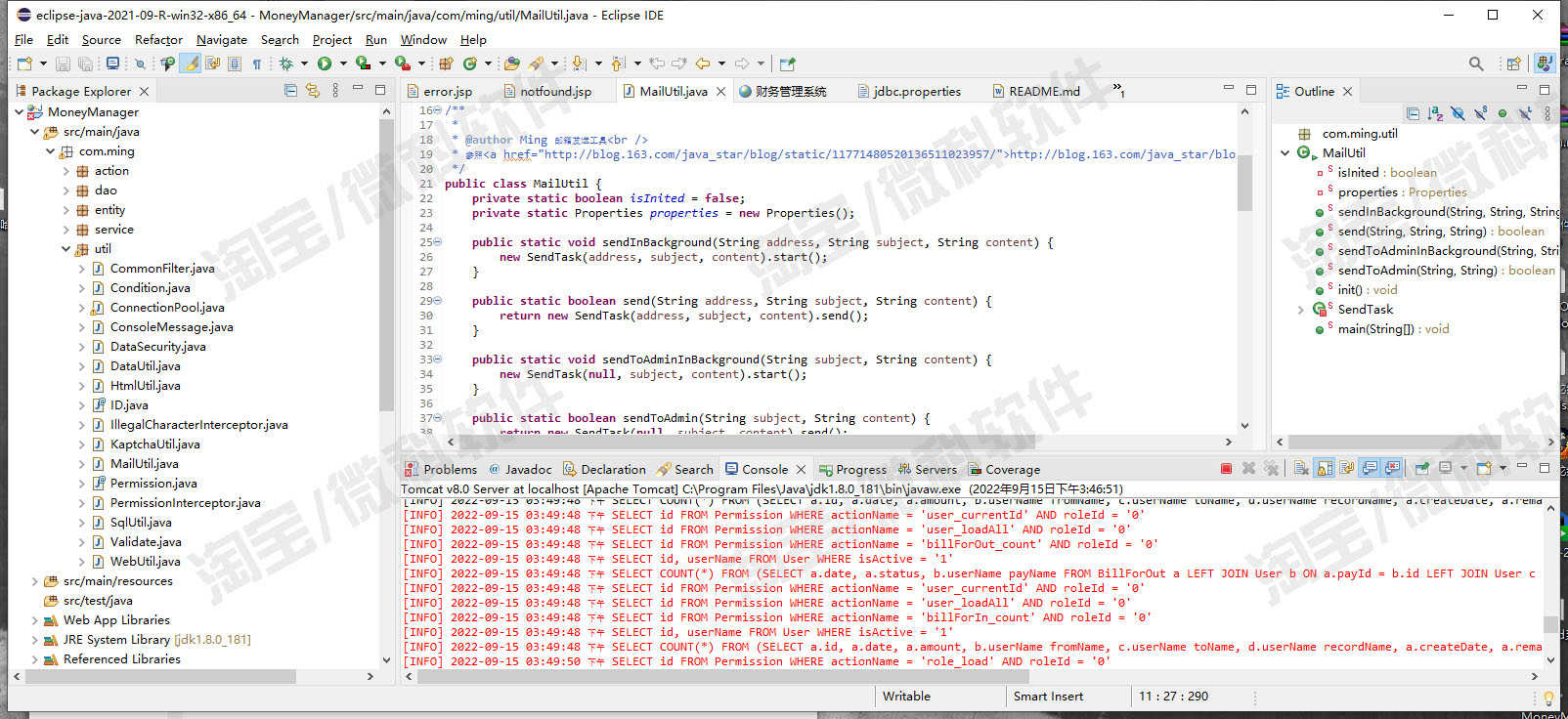Launch the Debug bug icon
1568x719 pixels.
click(x=285, y=63)
